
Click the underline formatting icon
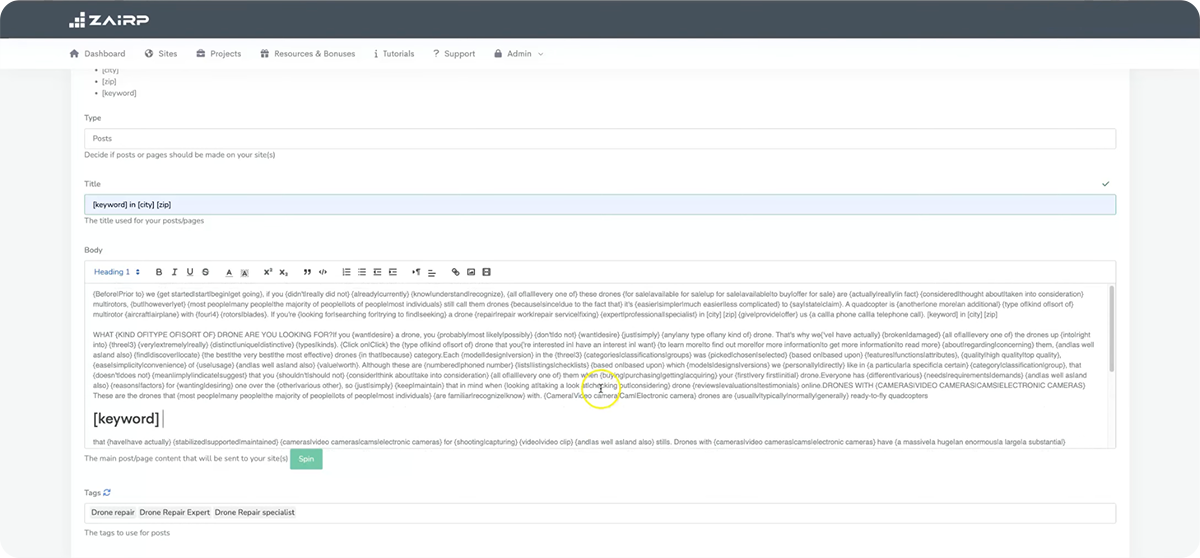tap(189, 272)
